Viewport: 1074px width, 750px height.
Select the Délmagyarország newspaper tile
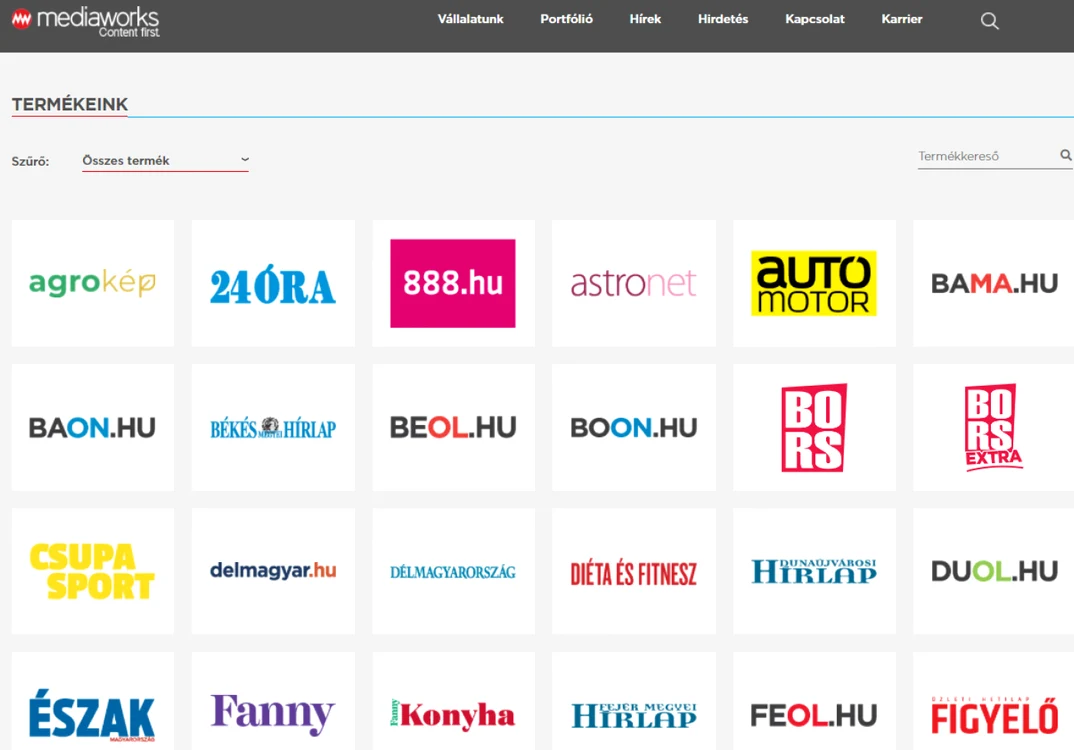tap(453, 571)
